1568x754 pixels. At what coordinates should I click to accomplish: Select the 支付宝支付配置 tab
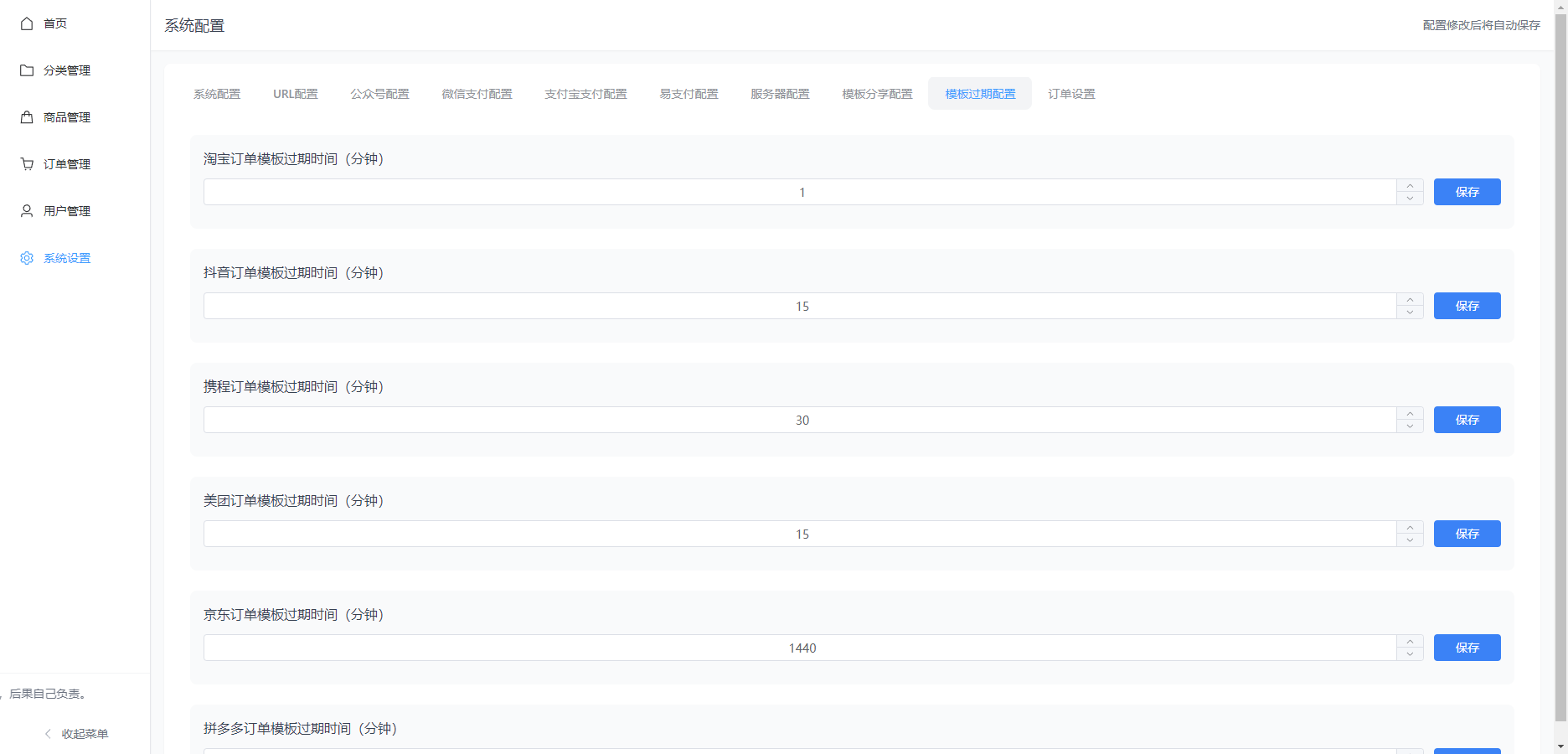(585, 94)
